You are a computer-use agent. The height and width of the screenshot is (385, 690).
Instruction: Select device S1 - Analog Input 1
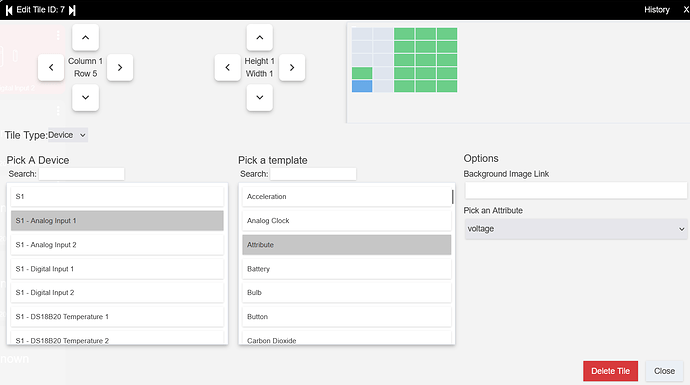click(117, 220)
